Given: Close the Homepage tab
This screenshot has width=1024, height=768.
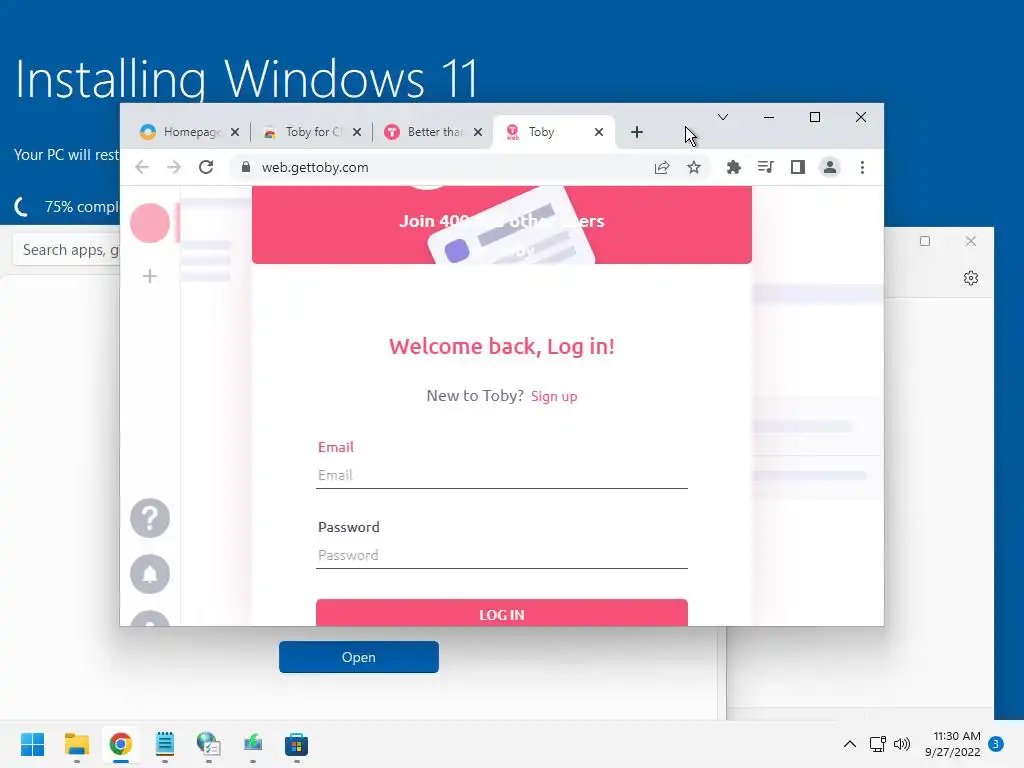Looking at the screenshot, I should coord(235,132).
